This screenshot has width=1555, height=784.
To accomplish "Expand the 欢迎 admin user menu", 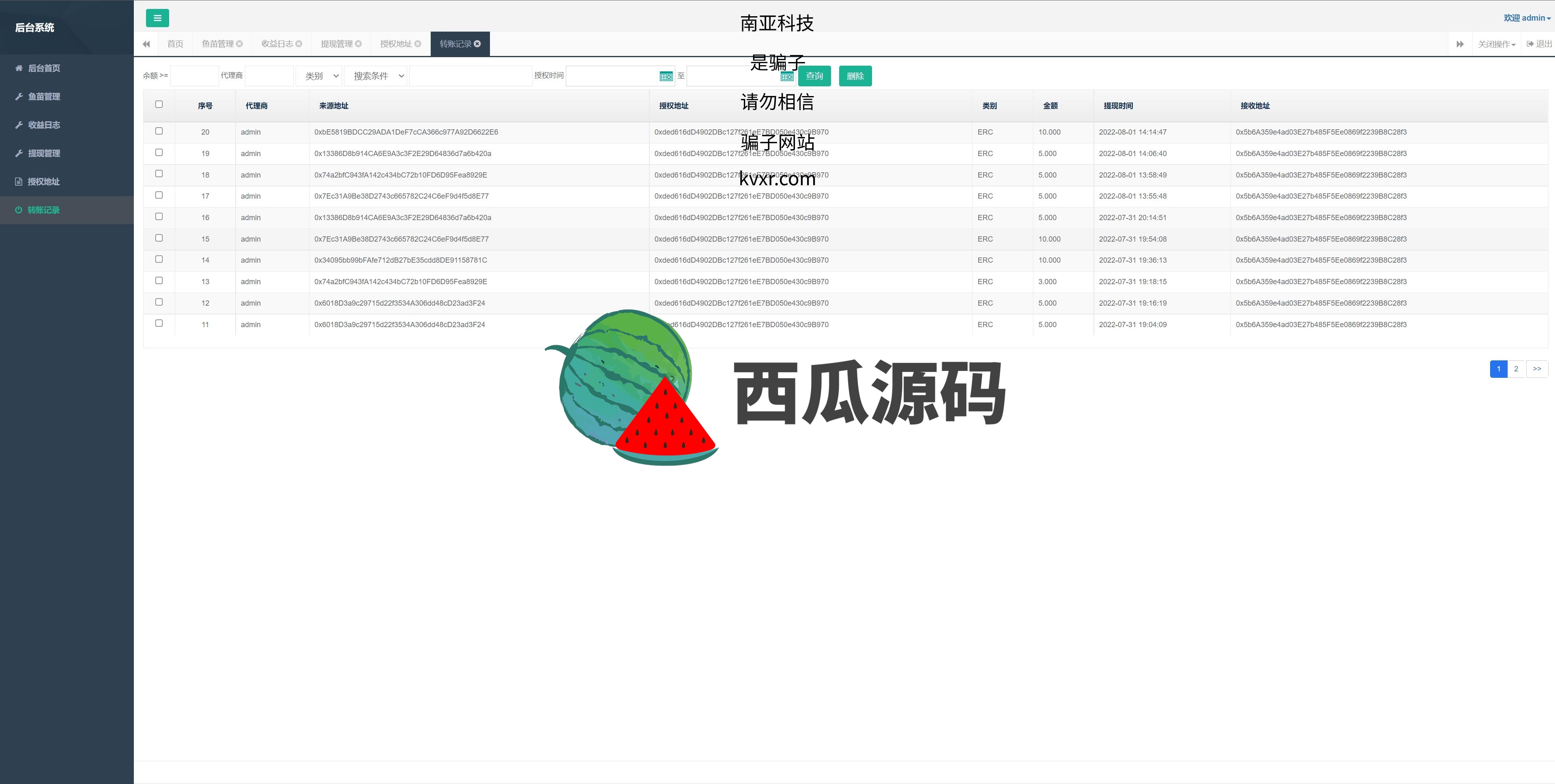I will [x=1527, y=18].
